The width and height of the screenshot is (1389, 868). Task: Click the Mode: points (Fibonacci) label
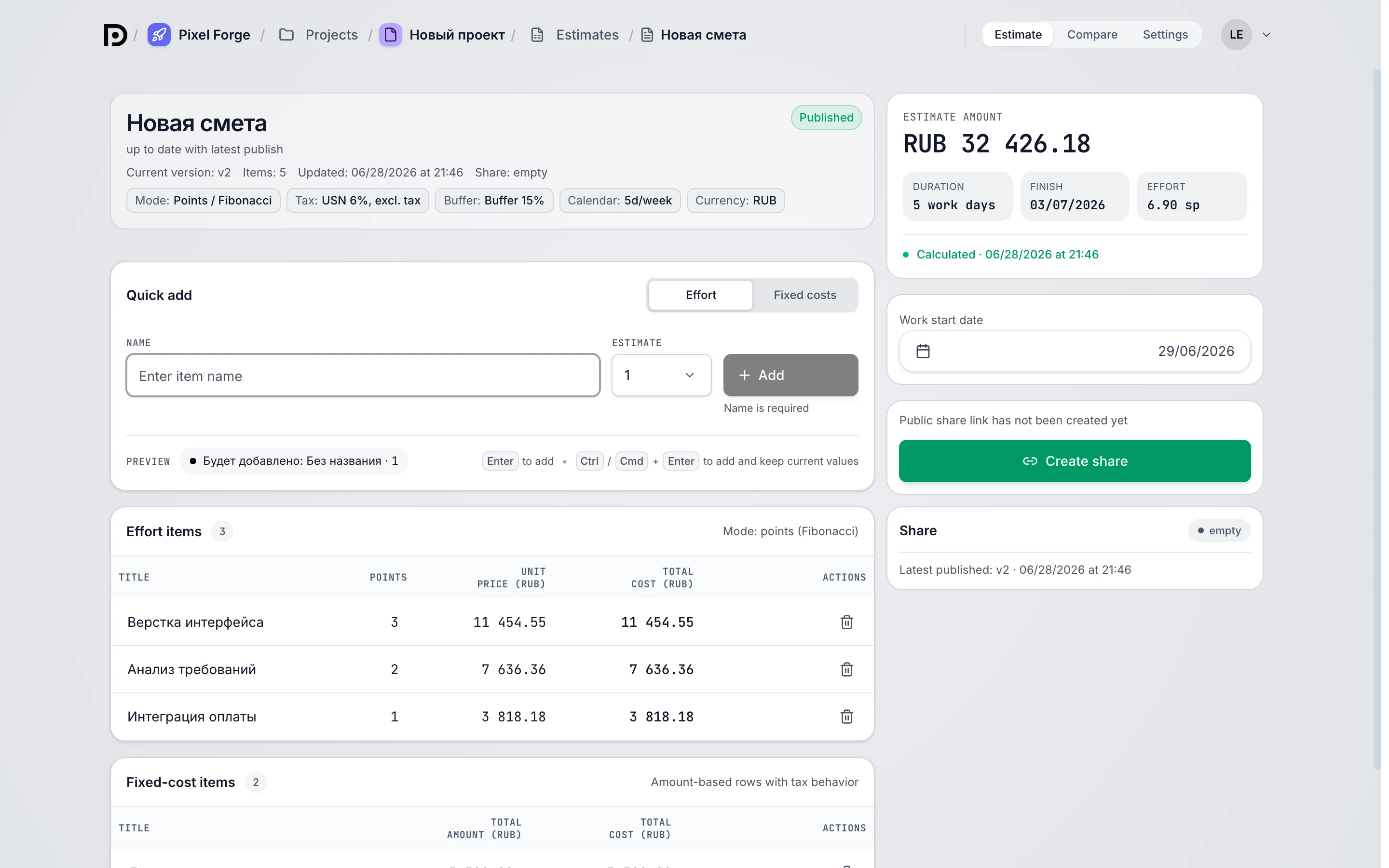point(790,531)
